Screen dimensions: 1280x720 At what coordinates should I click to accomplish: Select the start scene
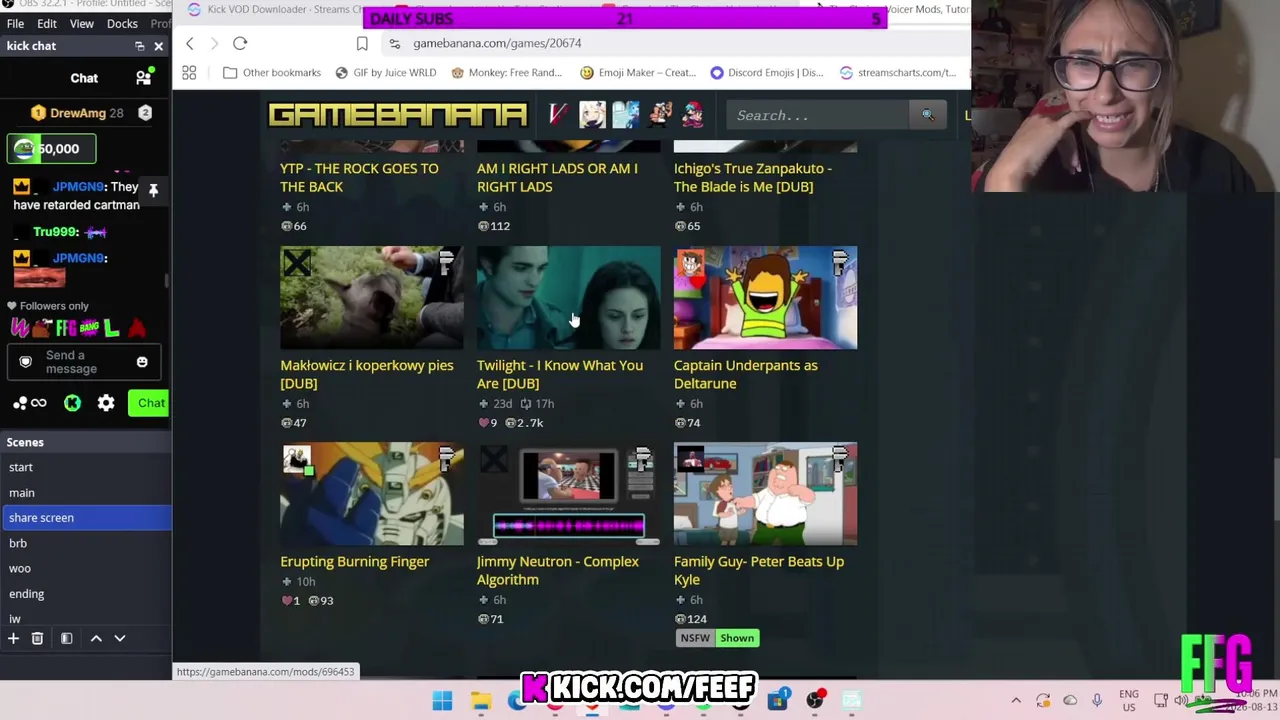86,467
